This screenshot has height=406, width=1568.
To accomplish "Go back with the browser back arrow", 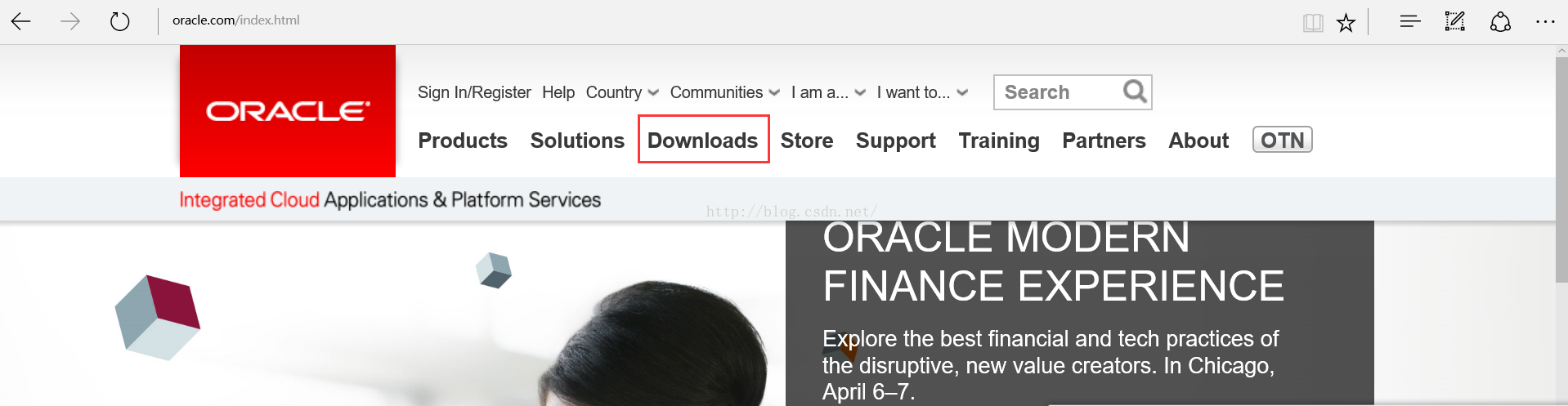I will [21, 21].
